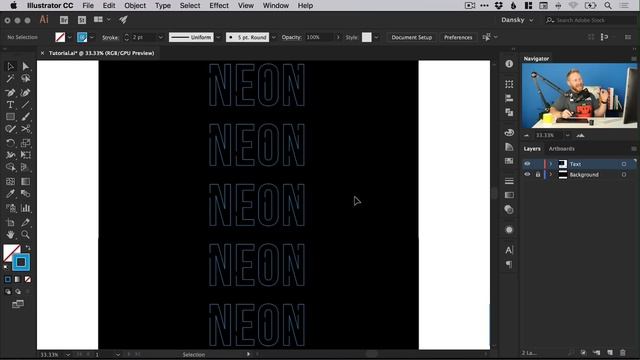This screenshot has height=360, width=640.
Task: Open the Character panel icon
Action: coord(509,250)
